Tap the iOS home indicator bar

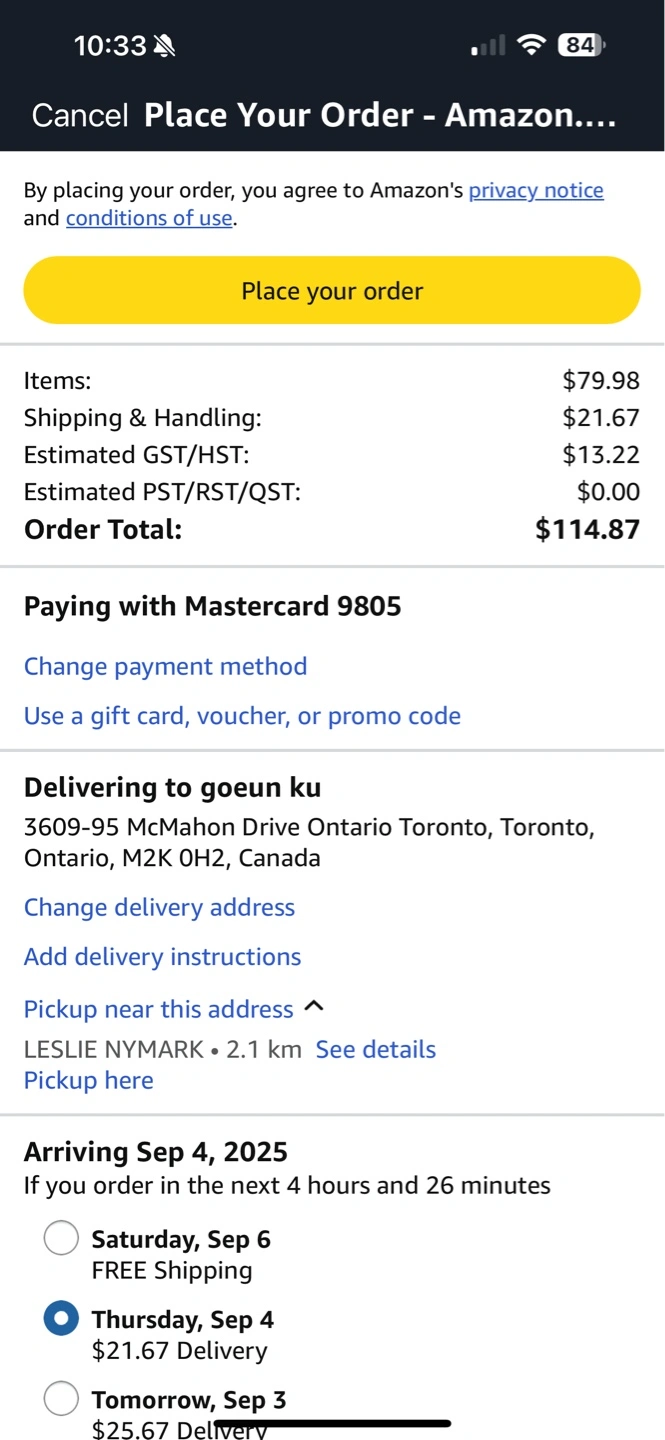332,1423
